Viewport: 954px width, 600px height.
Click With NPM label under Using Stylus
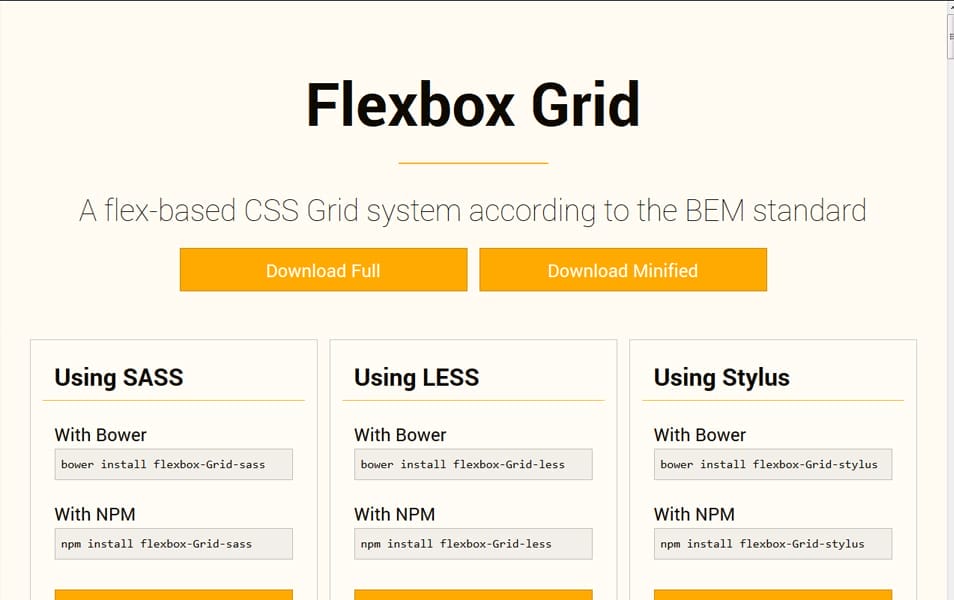coord(694,514)
